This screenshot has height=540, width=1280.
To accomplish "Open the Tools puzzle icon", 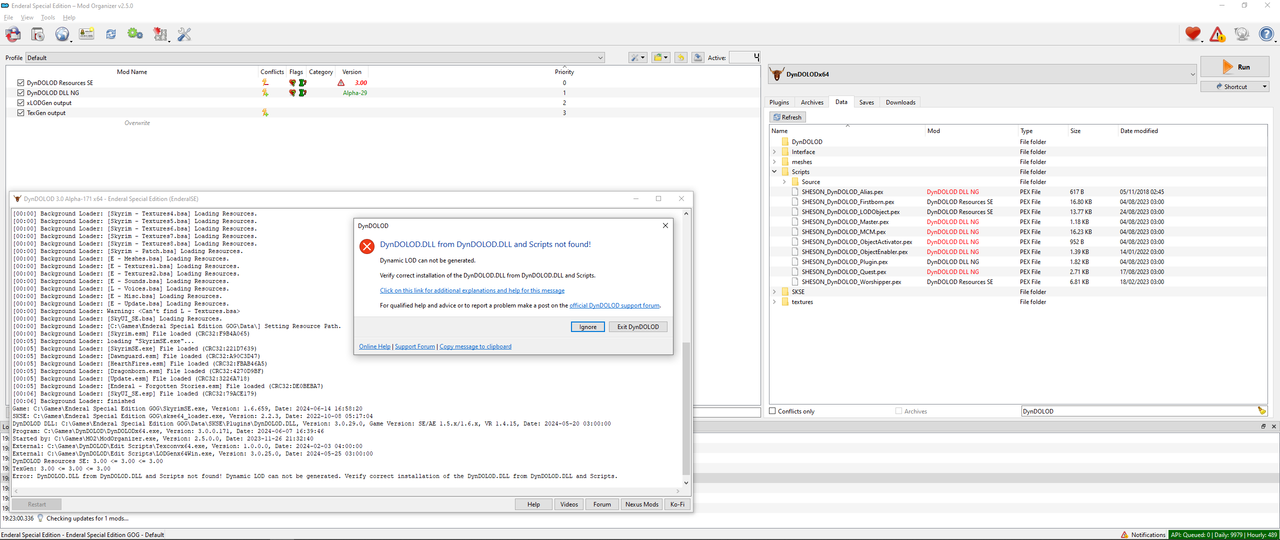I will tap(160, 34).
